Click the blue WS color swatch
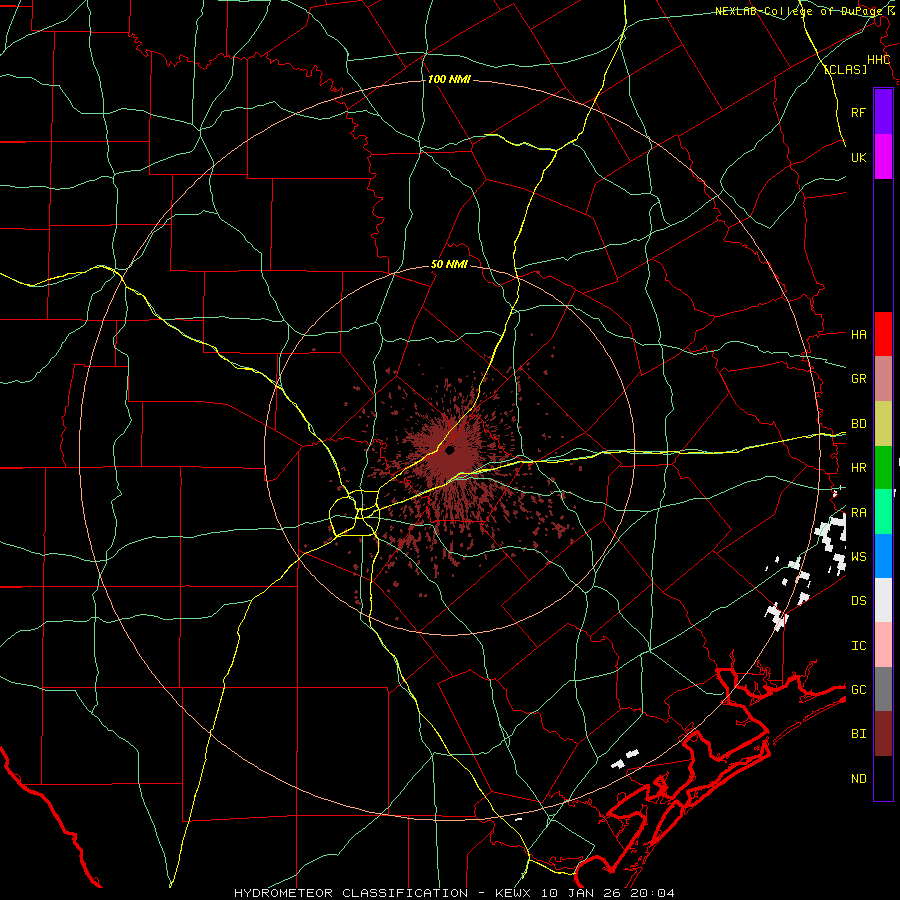The width and height of the screenshot is (900, 900). point(883,556)
